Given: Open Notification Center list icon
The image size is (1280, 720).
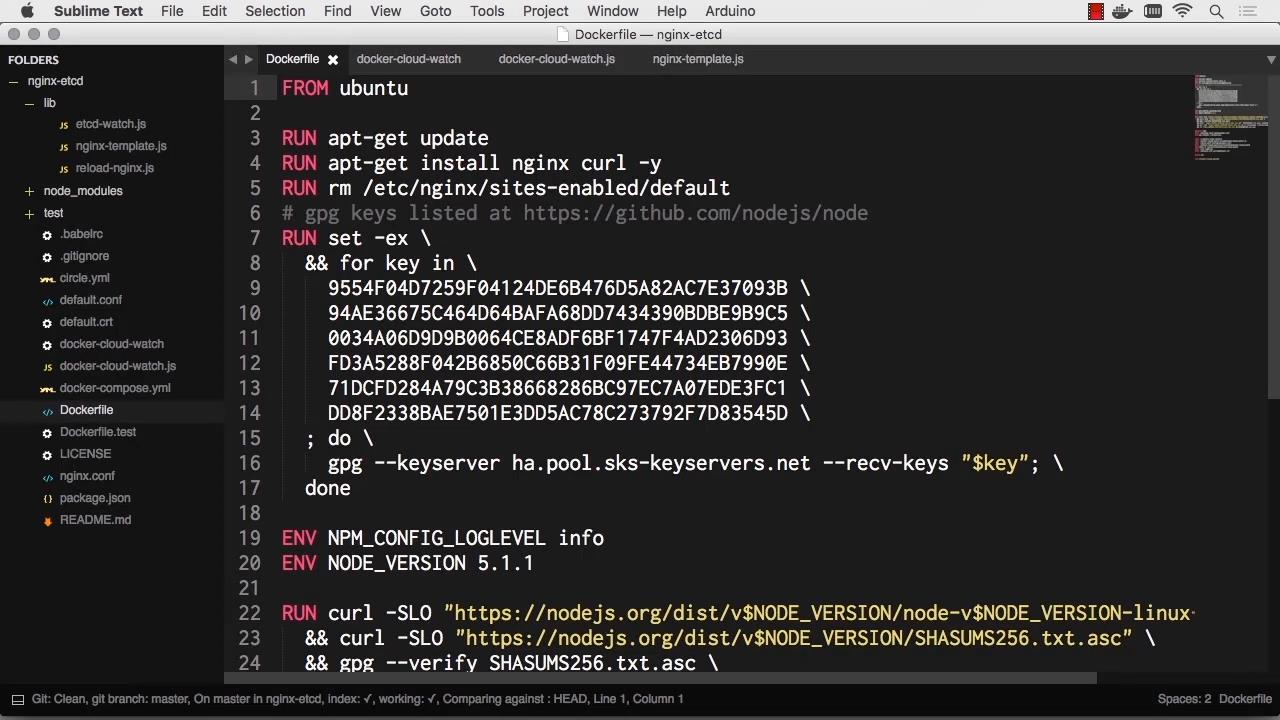Looking at the screenshot, I should coord(1248,11).
